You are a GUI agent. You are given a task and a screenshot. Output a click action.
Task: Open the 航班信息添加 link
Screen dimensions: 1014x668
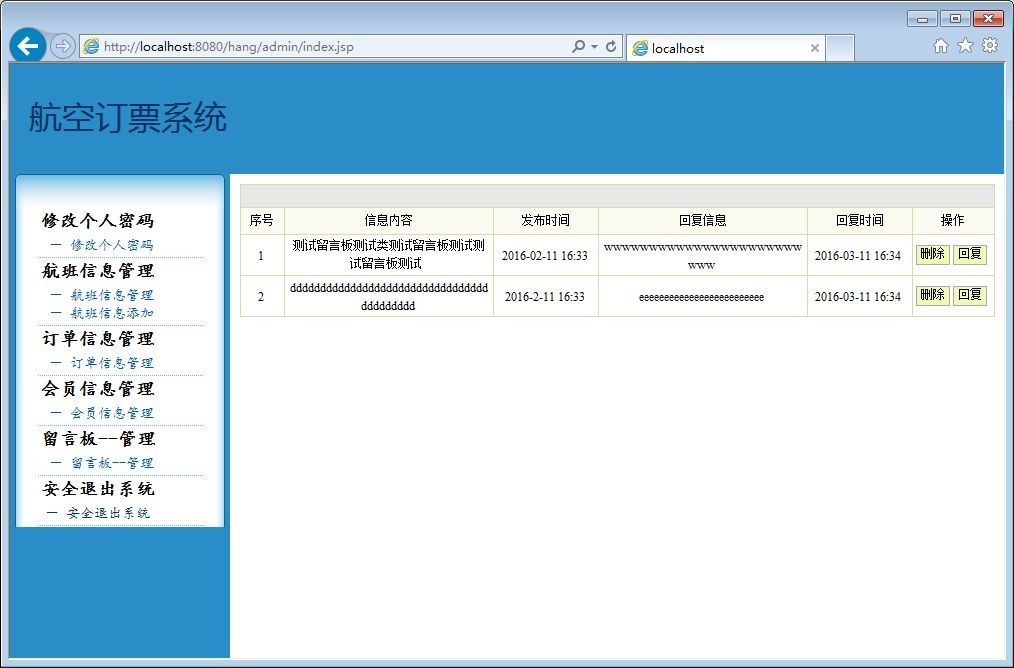point(111,313)
